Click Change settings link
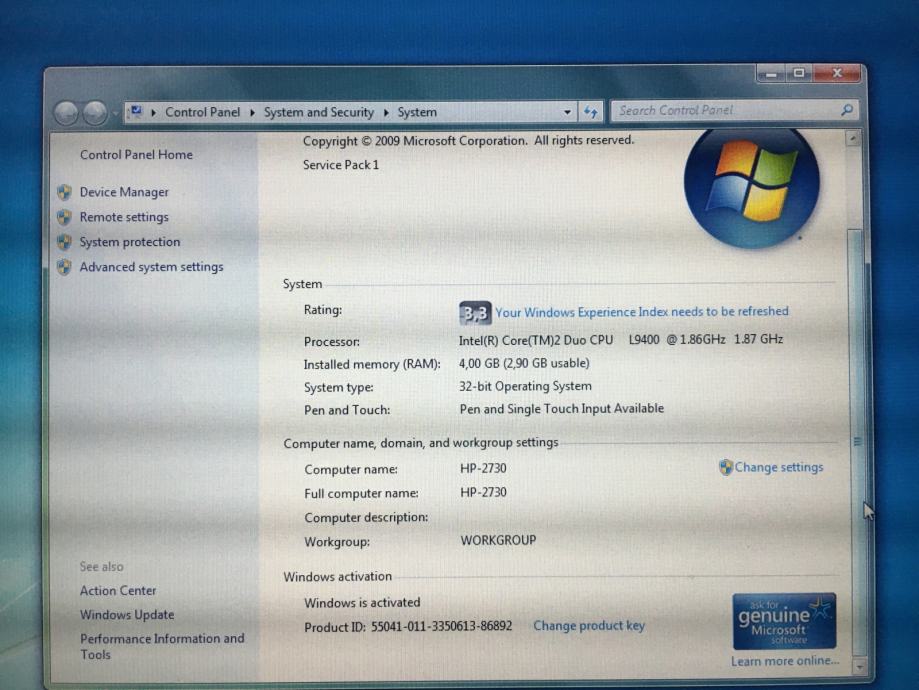This screenshot has width=919, height=690. (x=778, y=467)
